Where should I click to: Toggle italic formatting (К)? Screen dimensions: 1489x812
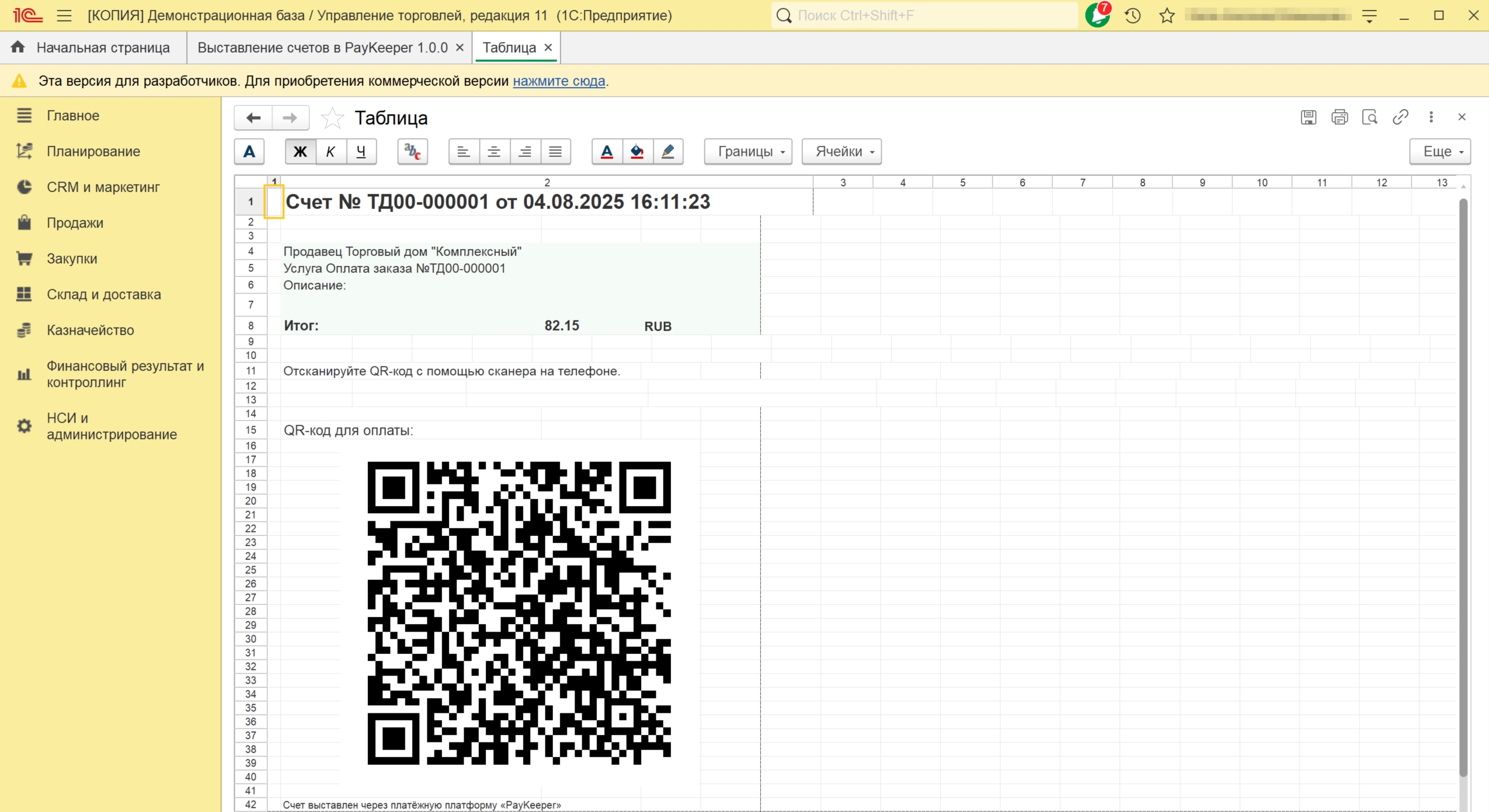tap(330, 152)
